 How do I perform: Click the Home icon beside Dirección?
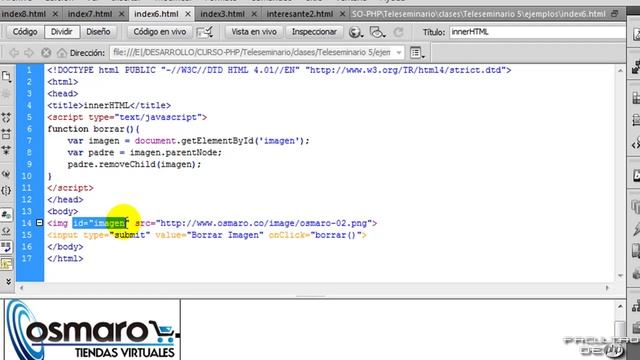pyautogui.click(x=61, y=53)
